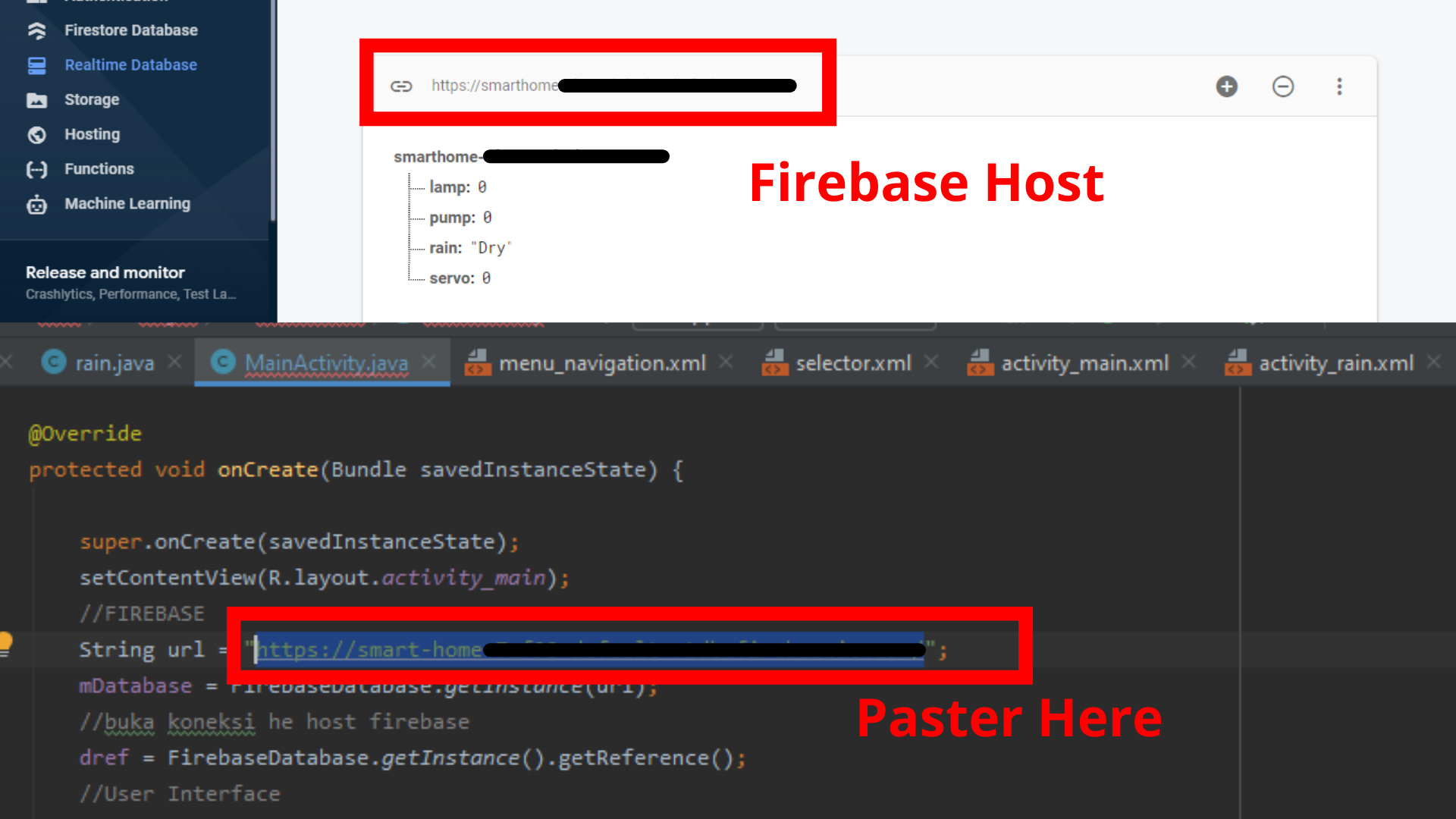Open Firestore Database in sidebar
The width and height of the screenshot is (1456, 819).
(130, 30)
